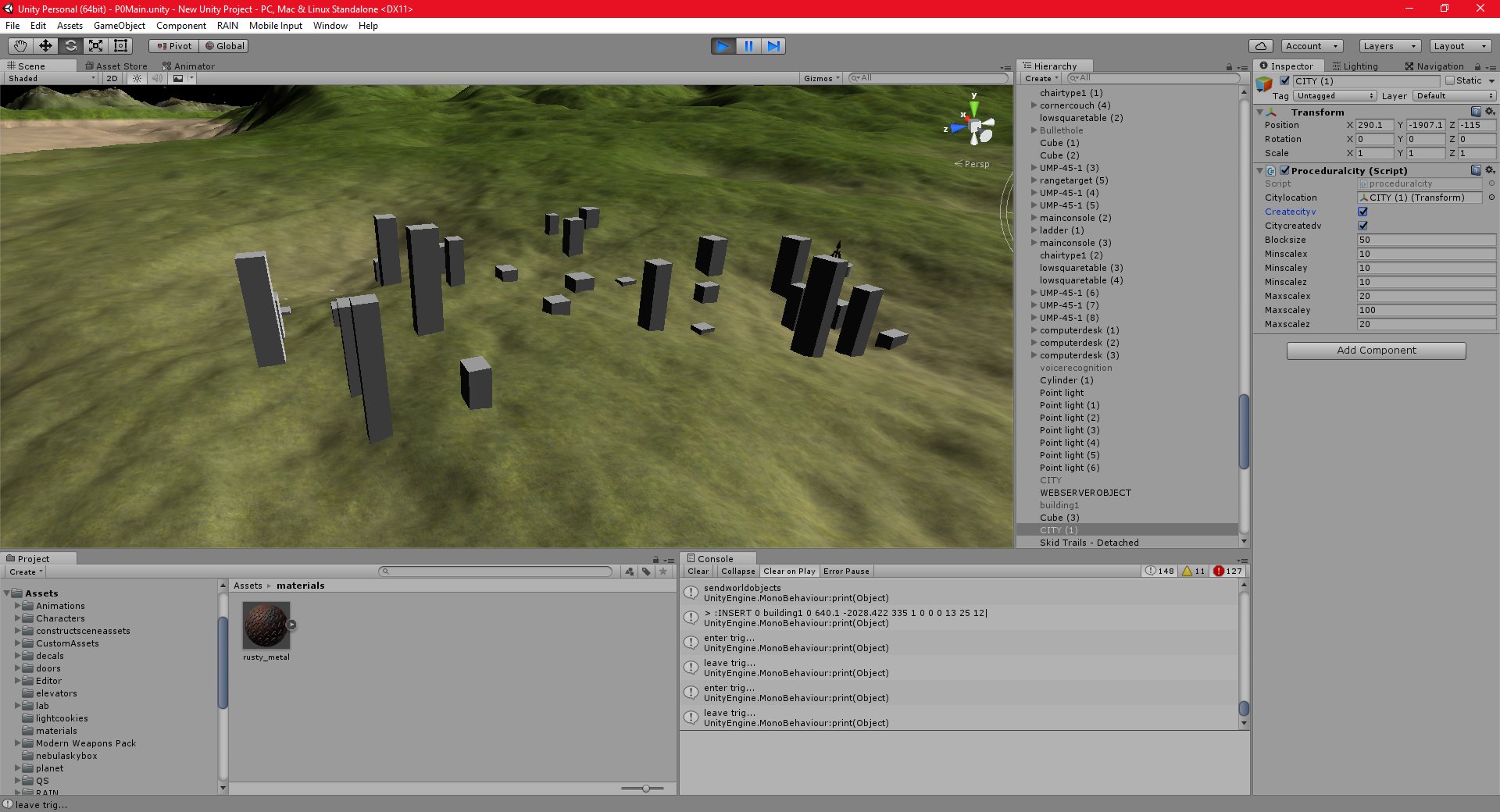Lock the Inspector panel
1500x812 pixels.
(1477, 67)
